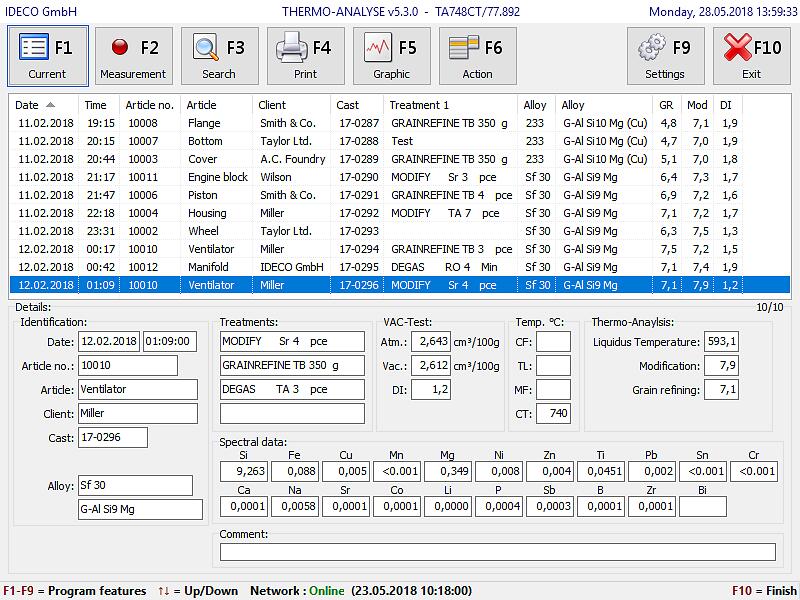Viewport: 800px width, 600px height.
Task: Click into the Comment field
Action: 497,552
